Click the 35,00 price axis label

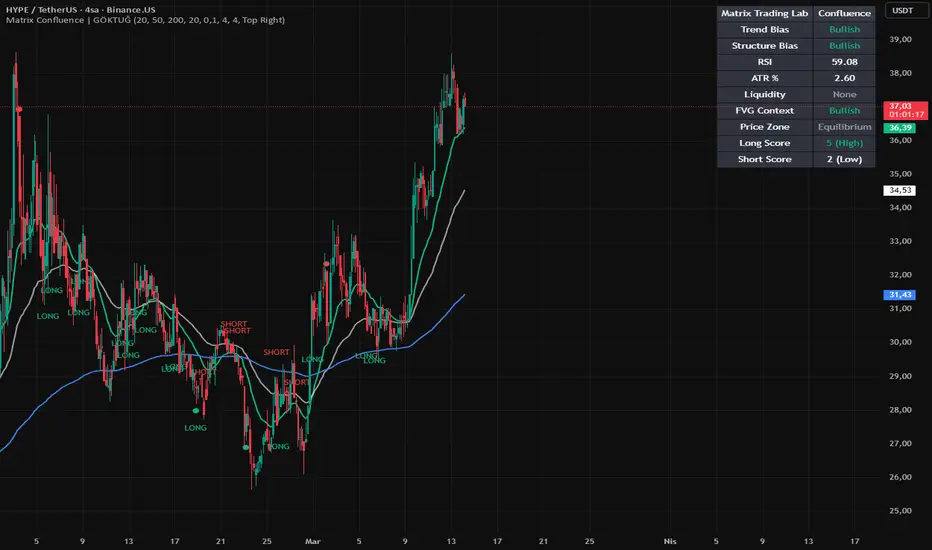pyautogui.click(x=900, y=174)
